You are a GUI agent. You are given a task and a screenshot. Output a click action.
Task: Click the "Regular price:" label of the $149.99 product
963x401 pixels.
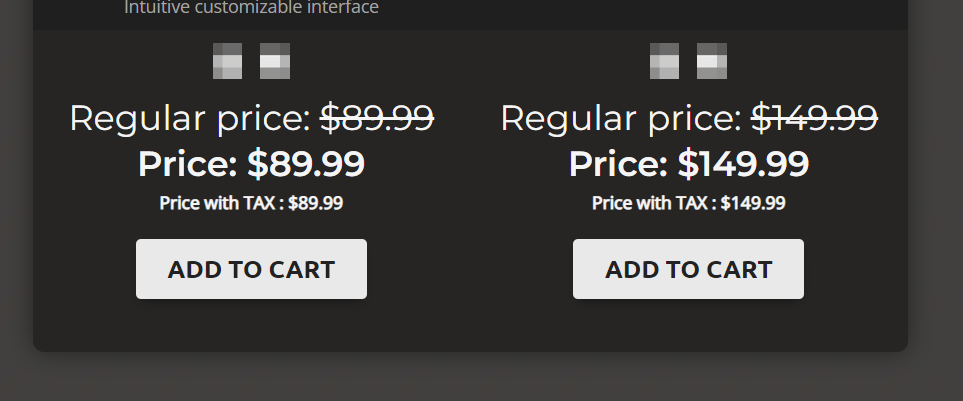point(621,118)
